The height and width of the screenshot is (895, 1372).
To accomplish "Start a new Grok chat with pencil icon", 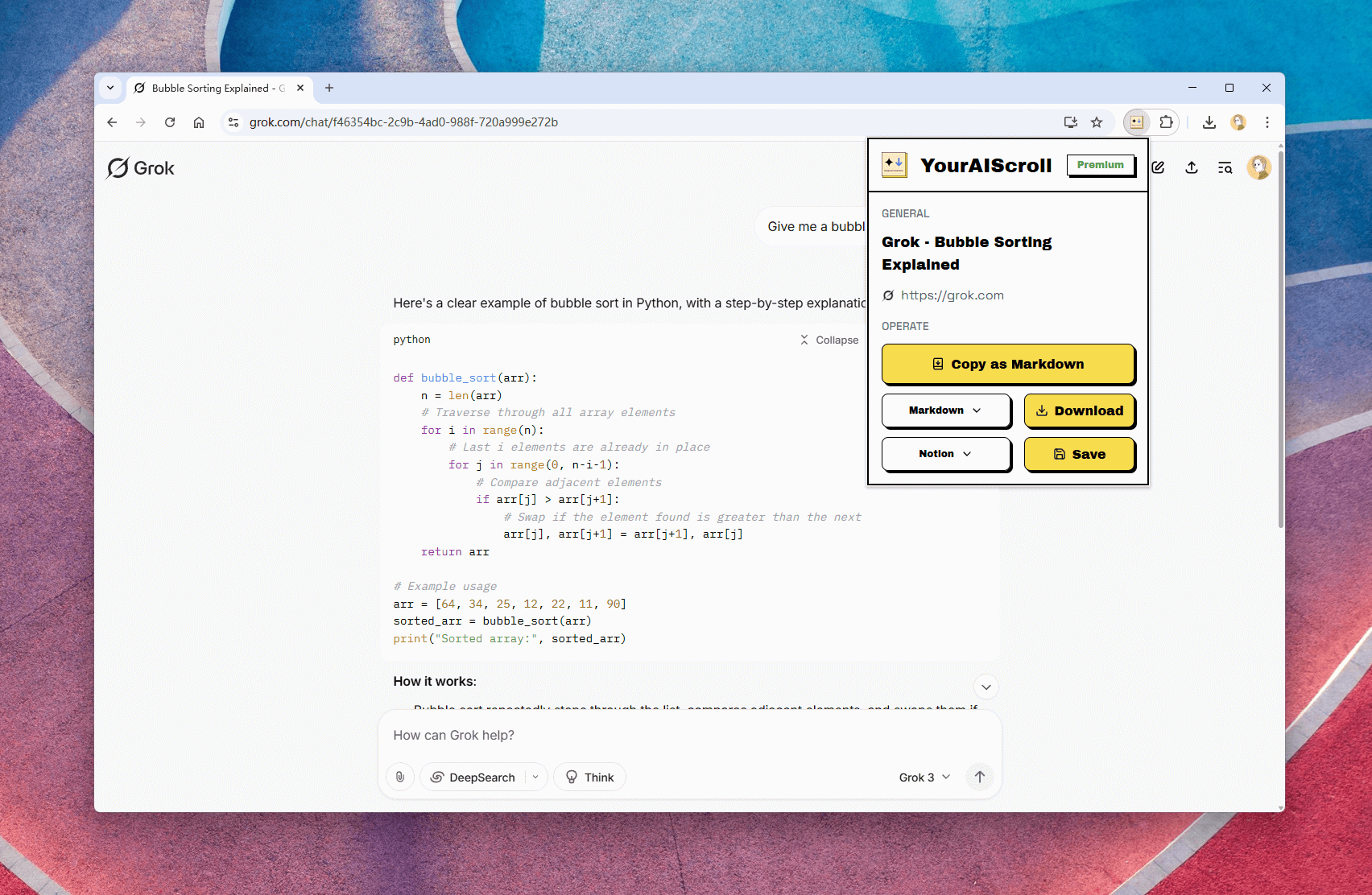I will [x=1158, y=167].
